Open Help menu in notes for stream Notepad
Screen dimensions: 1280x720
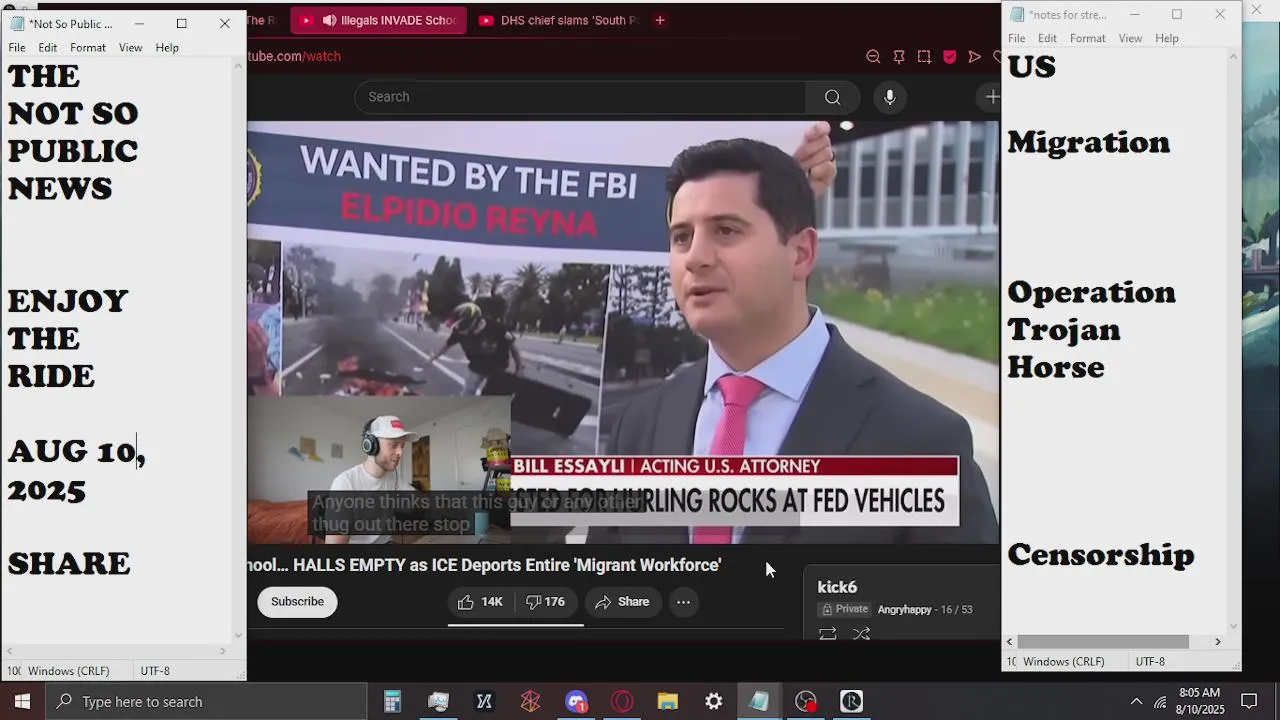coord(1167,38)
